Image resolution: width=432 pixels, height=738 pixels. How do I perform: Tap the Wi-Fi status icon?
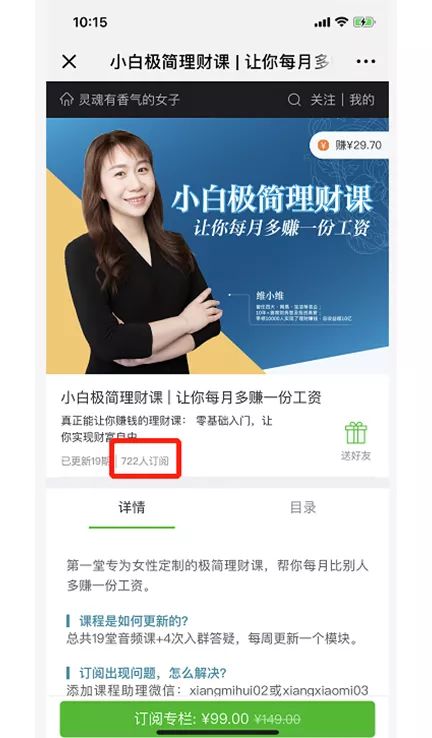(x=342, y=22)
